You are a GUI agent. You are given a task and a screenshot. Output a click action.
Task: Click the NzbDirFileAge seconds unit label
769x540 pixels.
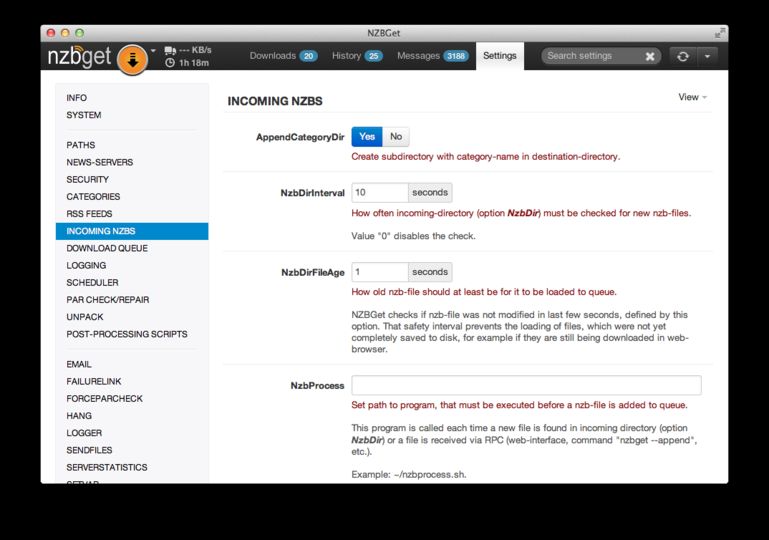(430, 272)
